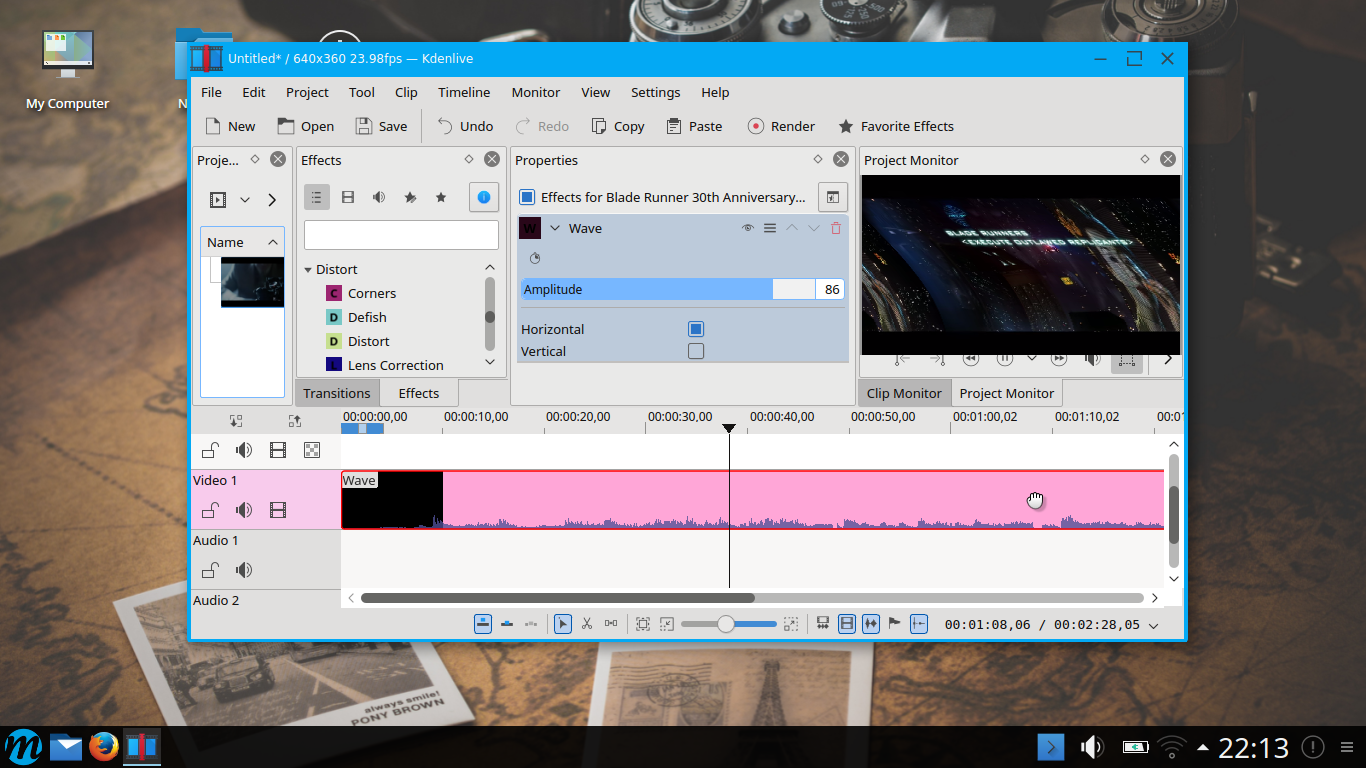
Task: Click the Render button
Action: coord(781,126)
